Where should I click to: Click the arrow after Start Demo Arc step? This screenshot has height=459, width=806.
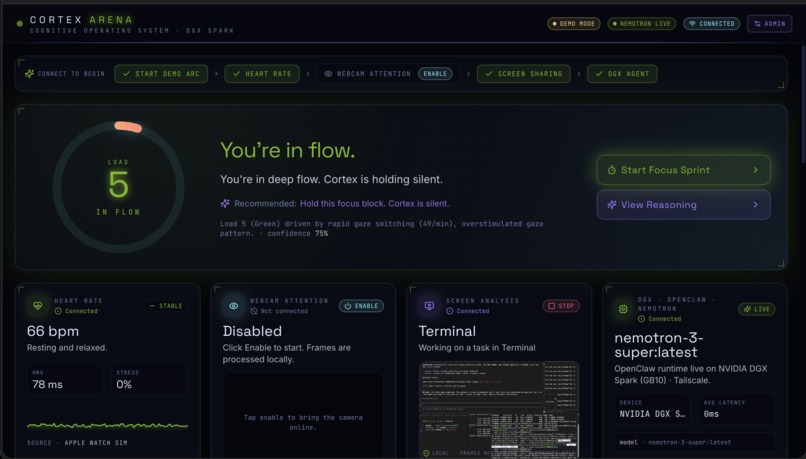[x=216, y=74]
